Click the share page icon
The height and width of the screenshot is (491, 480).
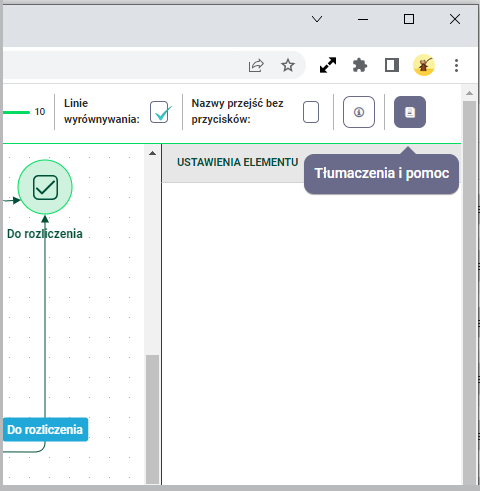pos(256,65)
